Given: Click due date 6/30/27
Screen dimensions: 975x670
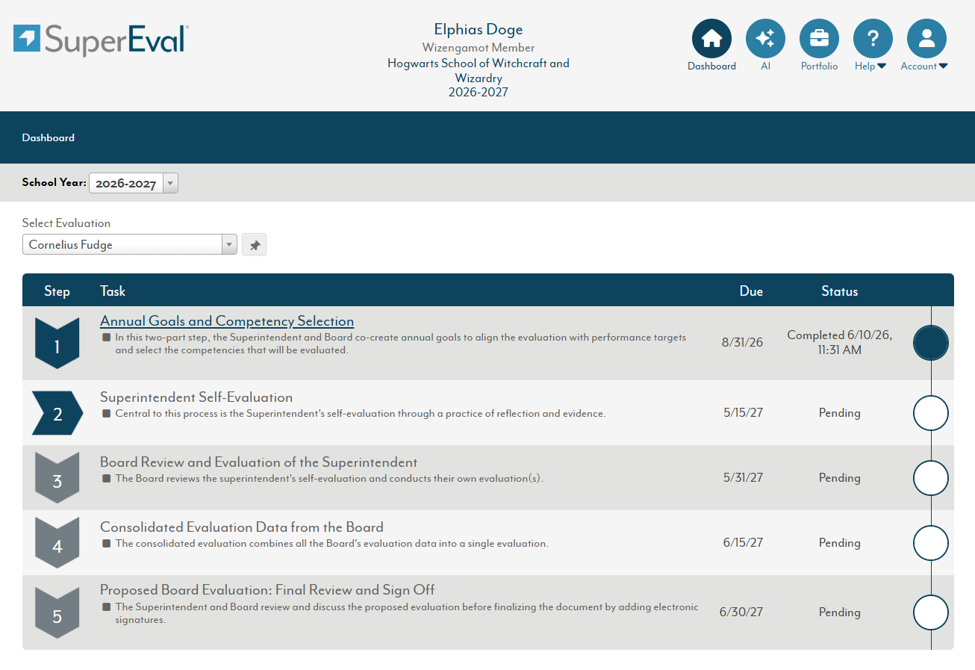Looking at the screenshot, I should (x=741, y=612).
